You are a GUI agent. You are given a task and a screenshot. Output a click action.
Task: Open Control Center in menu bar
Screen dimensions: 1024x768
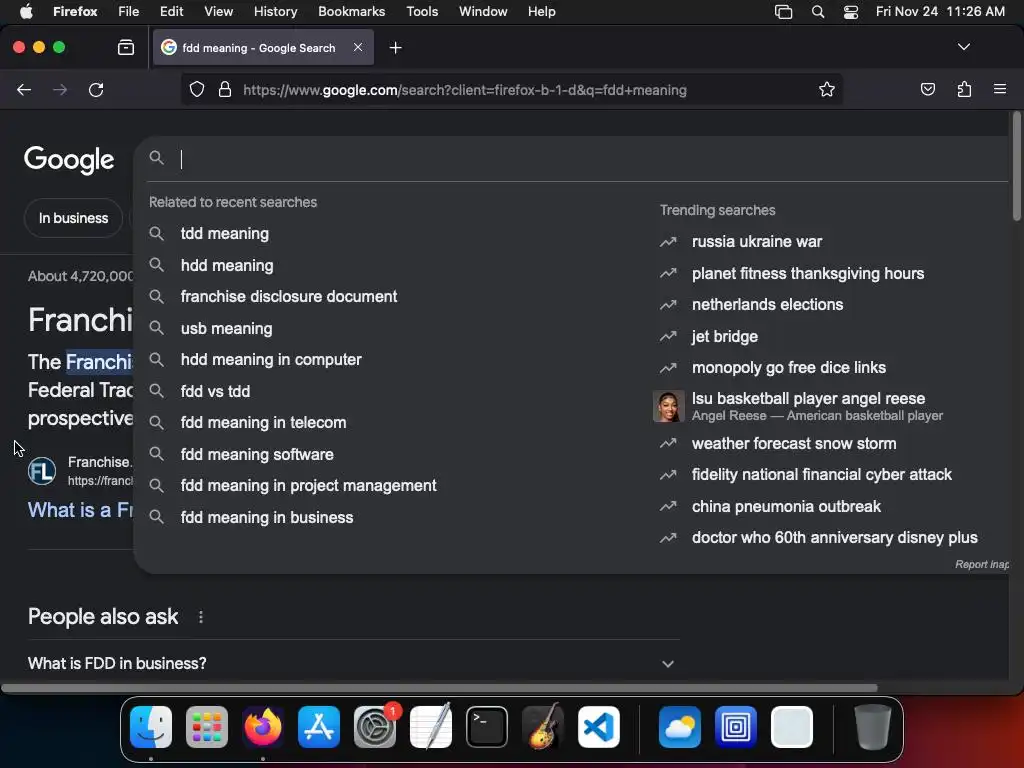point(851,12)
